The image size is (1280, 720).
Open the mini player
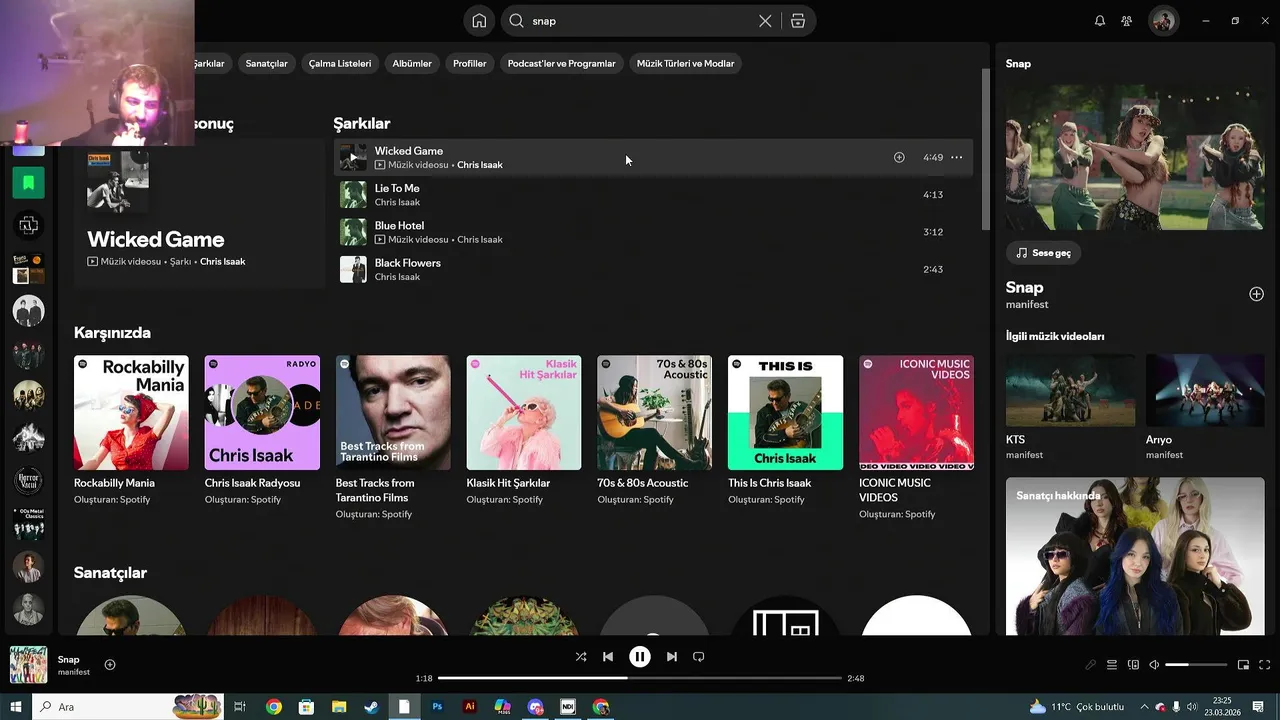pos(1244,665)
